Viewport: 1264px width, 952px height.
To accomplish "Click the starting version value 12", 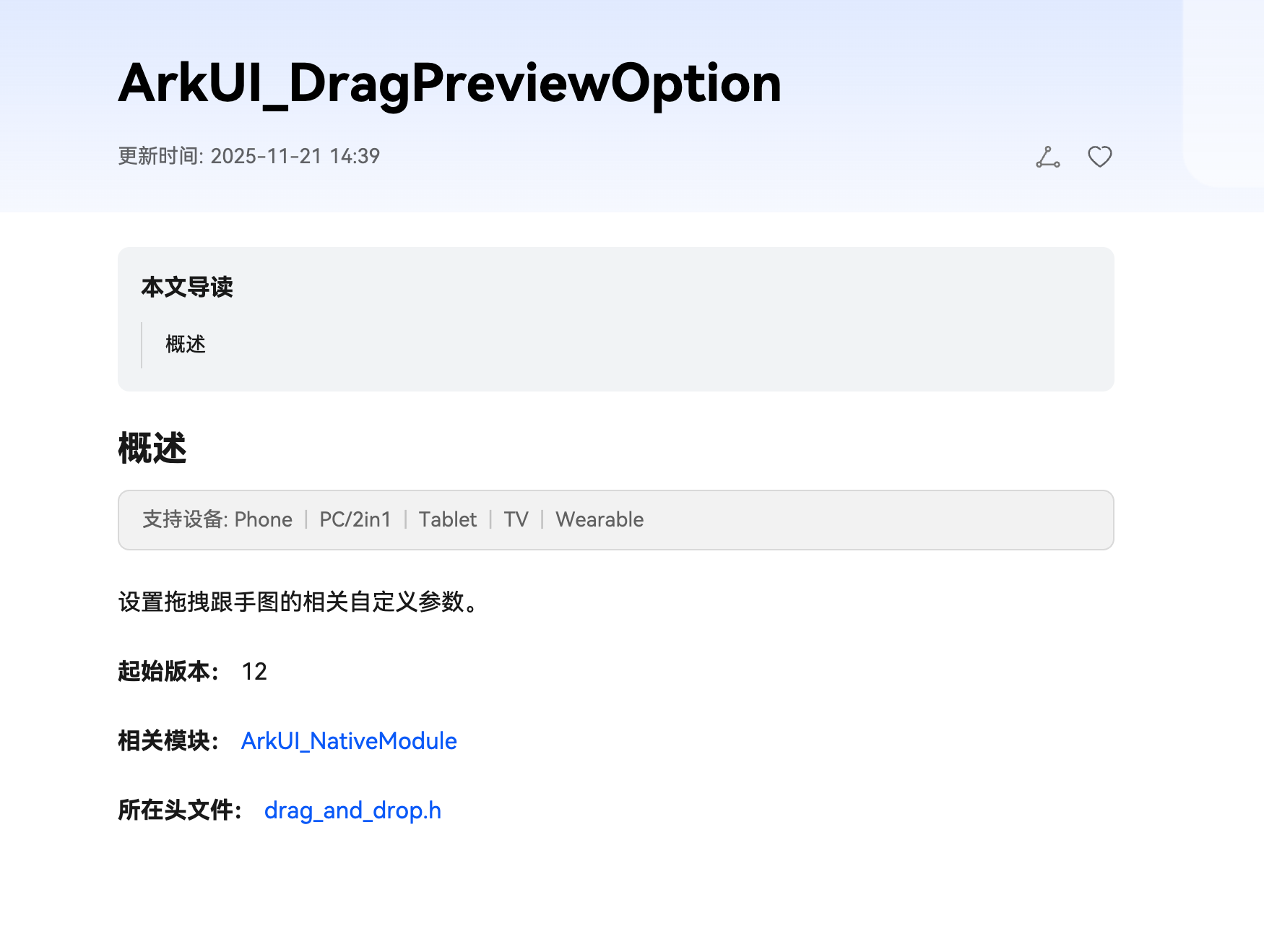I will pyautogui.click(x=254, y=672).
